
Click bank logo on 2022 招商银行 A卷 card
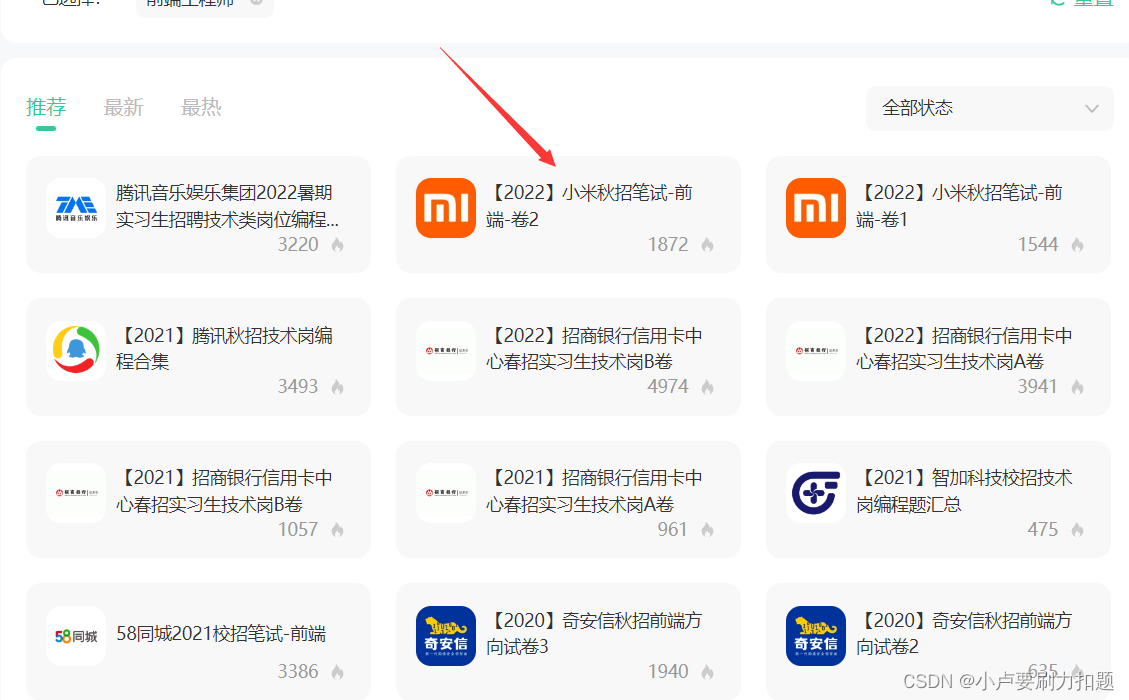point(816,351)
